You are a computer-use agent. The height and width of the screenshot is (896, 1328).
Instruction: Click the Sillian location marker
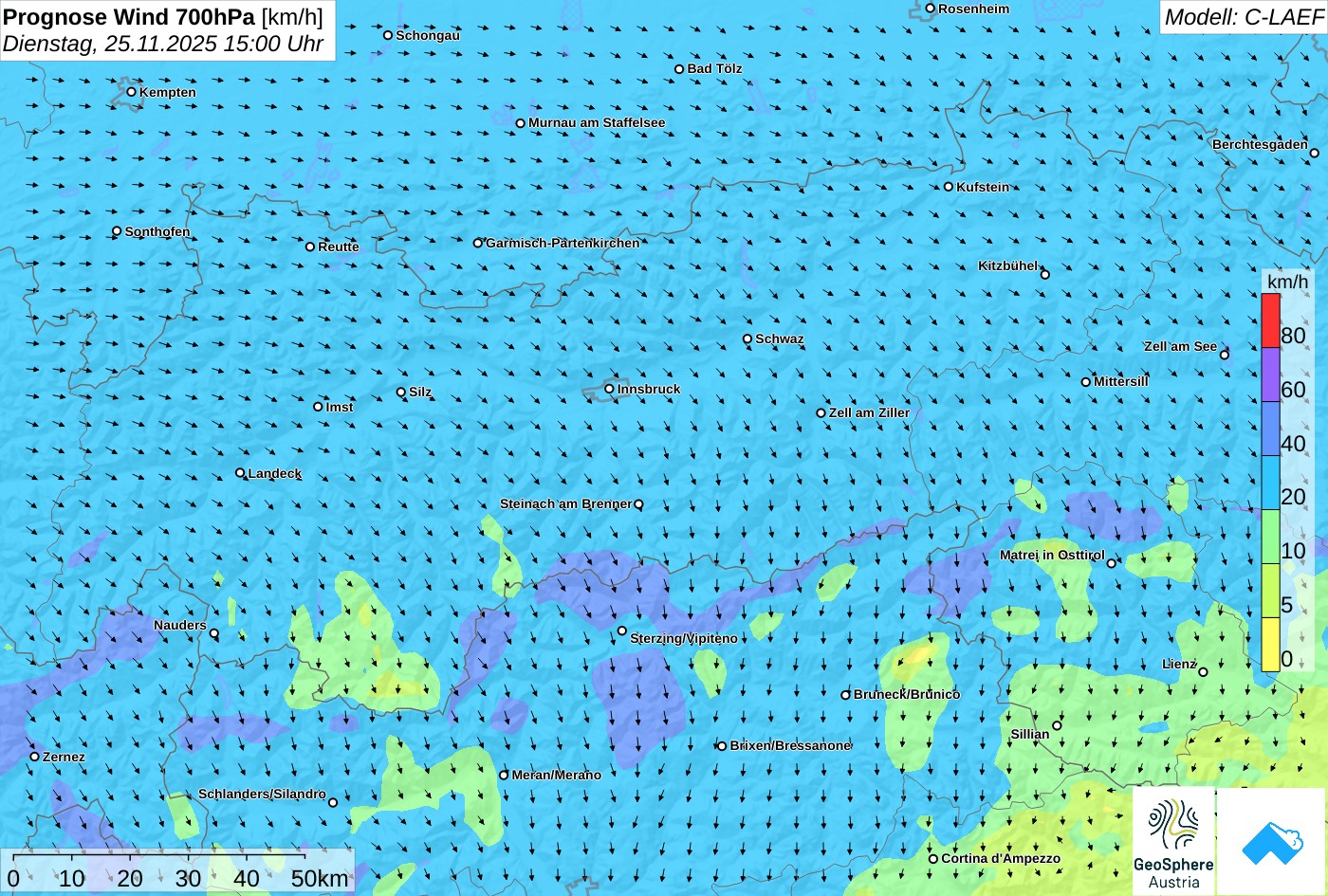click(x=1057, y=725)
